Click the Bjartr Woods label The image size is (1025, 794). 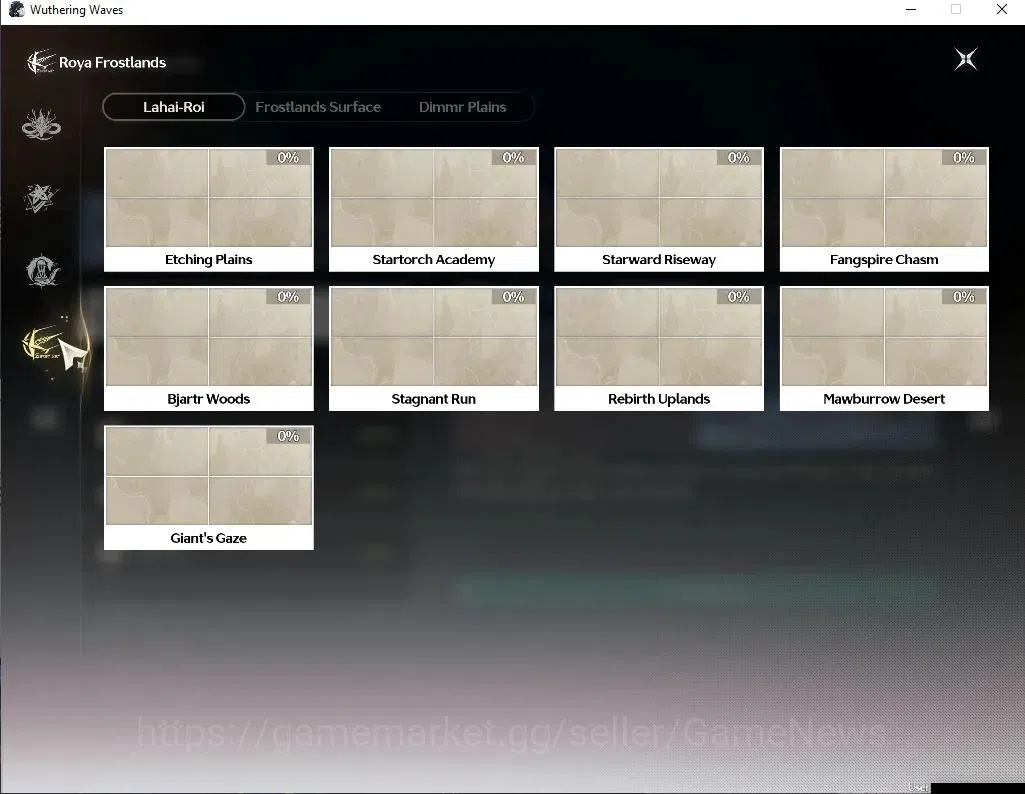(x=209, y=399)
